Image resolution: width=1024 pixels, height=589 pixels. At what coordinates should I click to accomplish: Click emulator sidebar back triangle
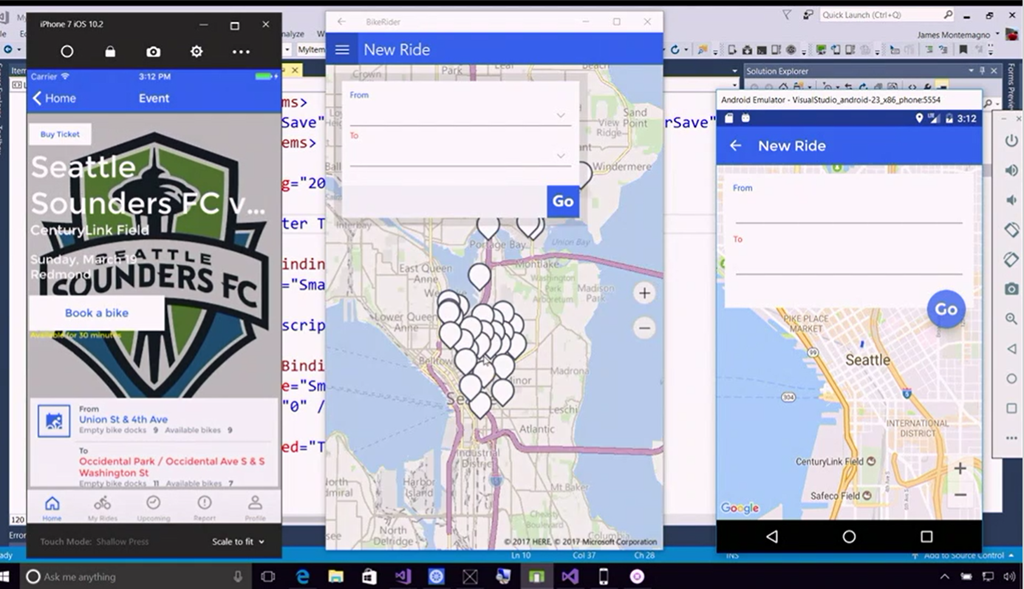tap(1012, 349)
